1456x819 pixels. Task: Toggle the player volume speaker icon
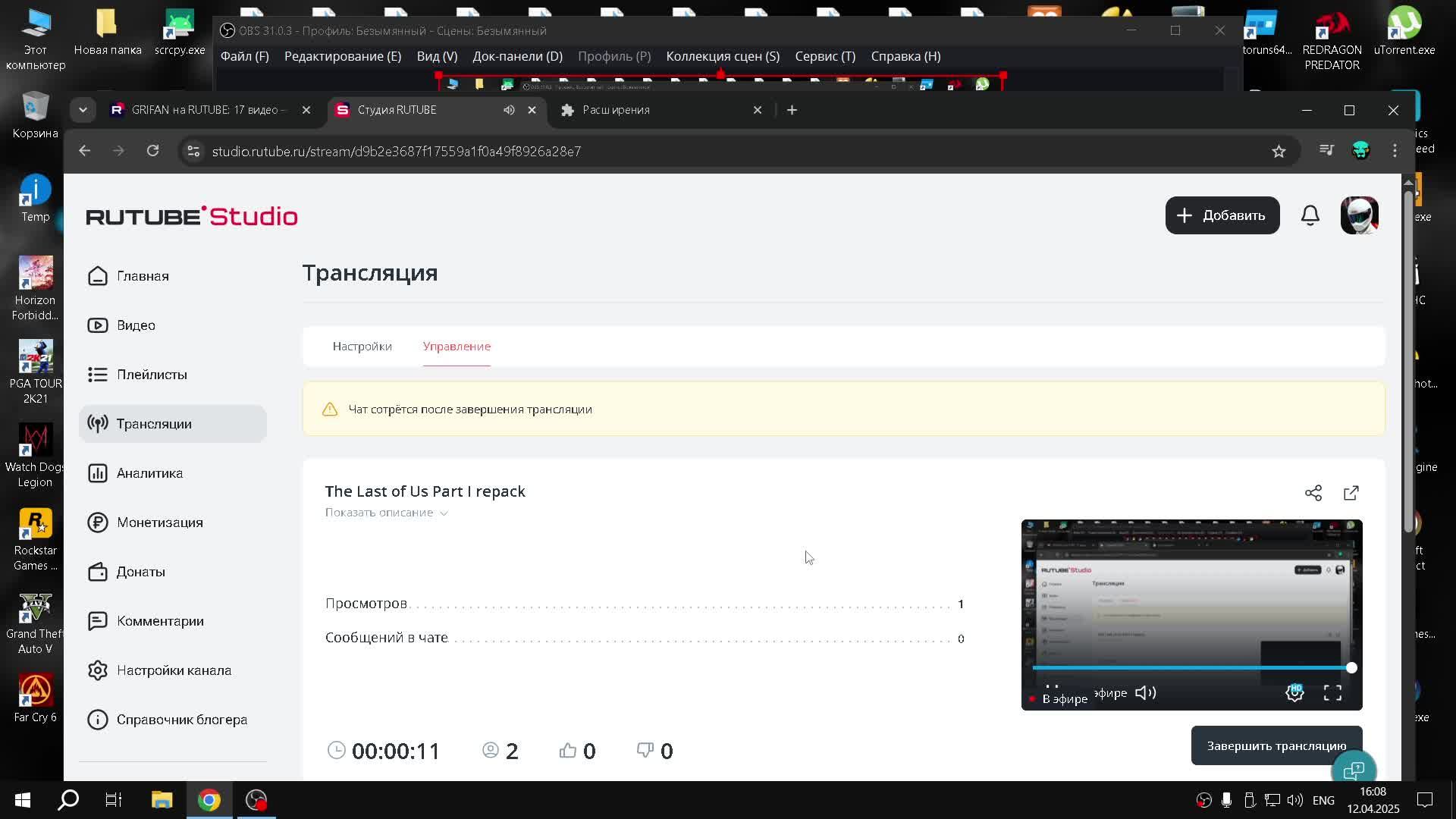coord(1145,692)
